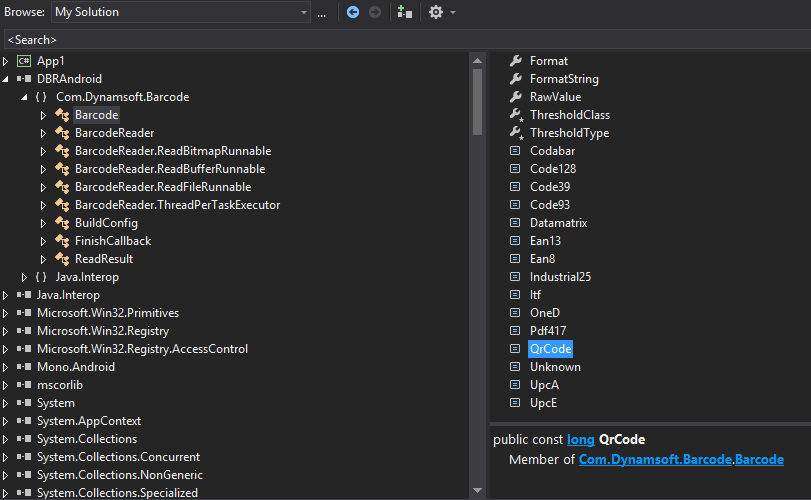Expand the Mono.Android assembly node
Viewport: 811px width, 500px height.
tap(6, 367)
